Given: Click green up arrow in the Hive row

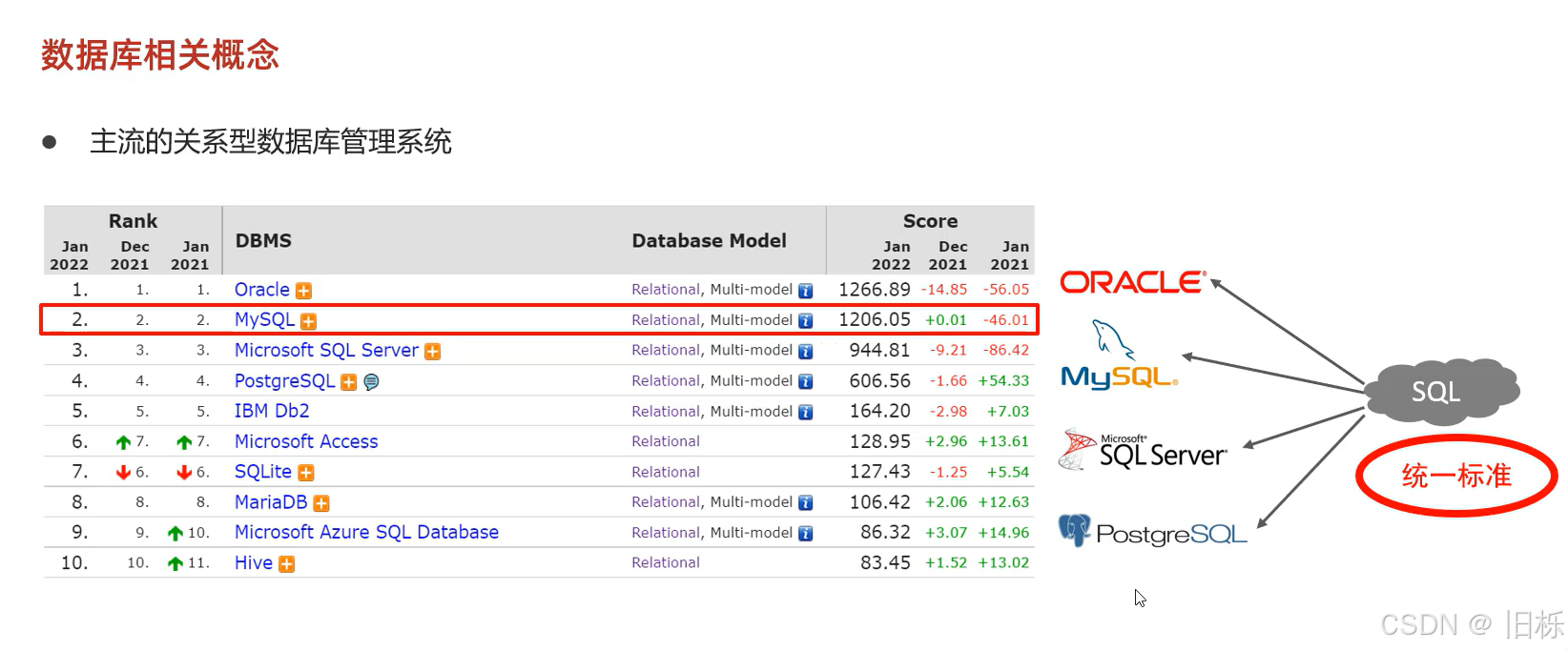Looking at the screenshot, I should tap(175, 563).
